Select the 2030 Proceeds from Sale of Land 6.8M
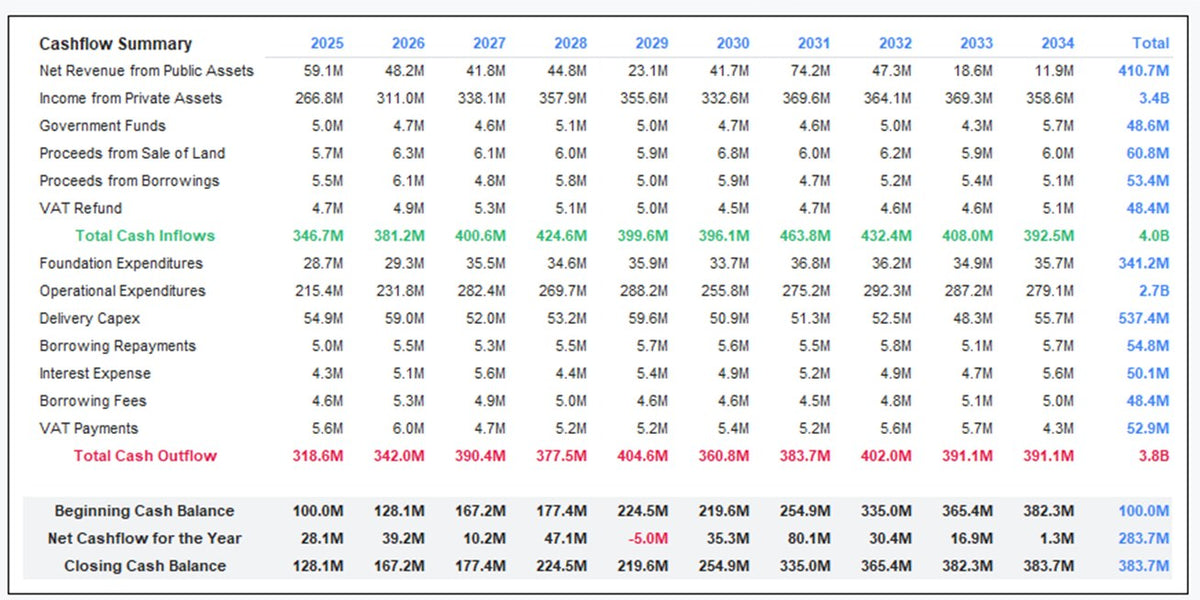Screen dimensions: 1200x600 pyautogui.click(x=733, y=153)
